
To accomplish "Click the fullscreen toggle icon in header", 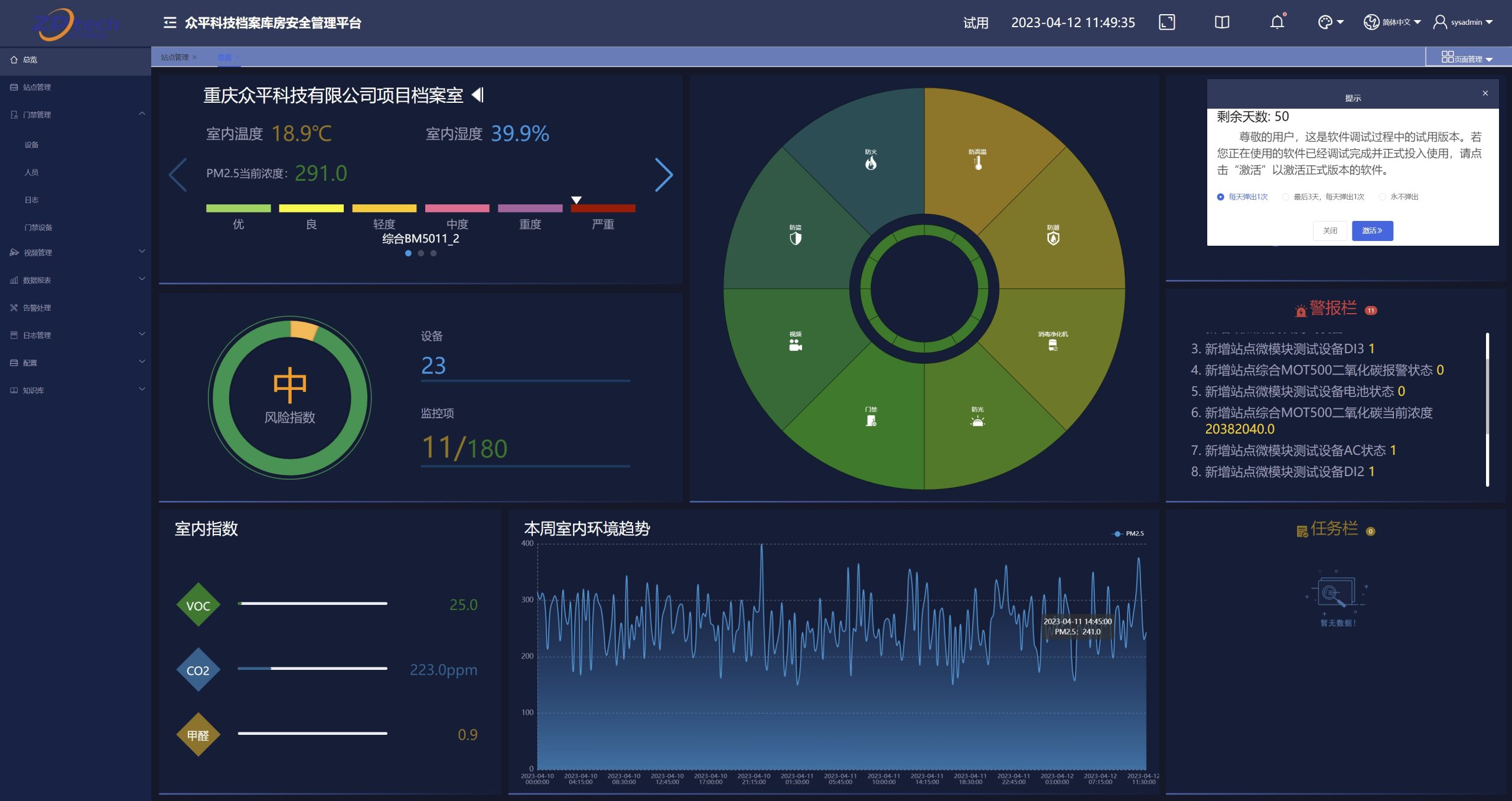I will (1166, 22).
